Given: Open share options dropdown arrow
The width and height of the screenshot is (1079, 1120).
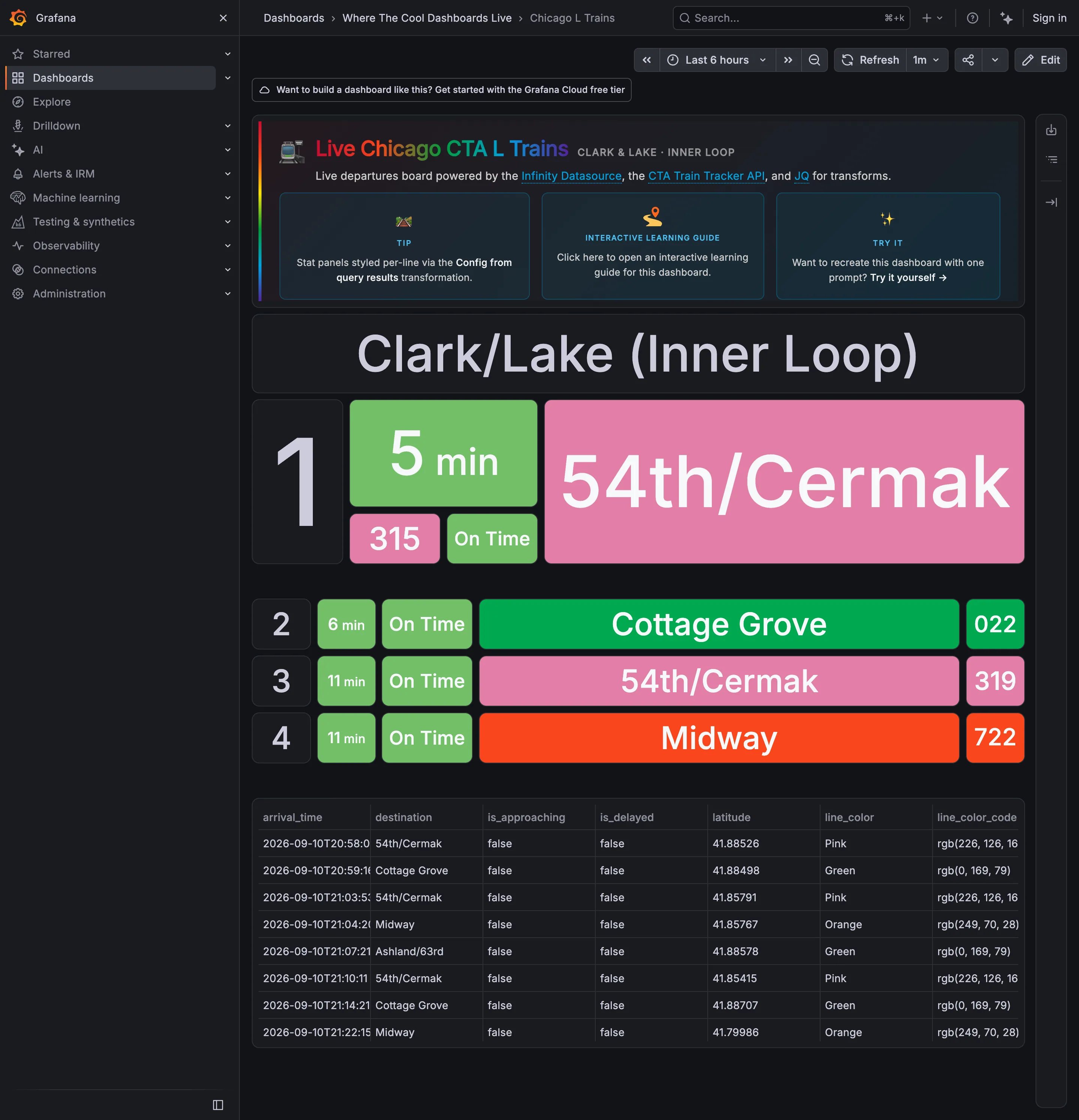Looking at the screenshot, I should pos(995,60).
